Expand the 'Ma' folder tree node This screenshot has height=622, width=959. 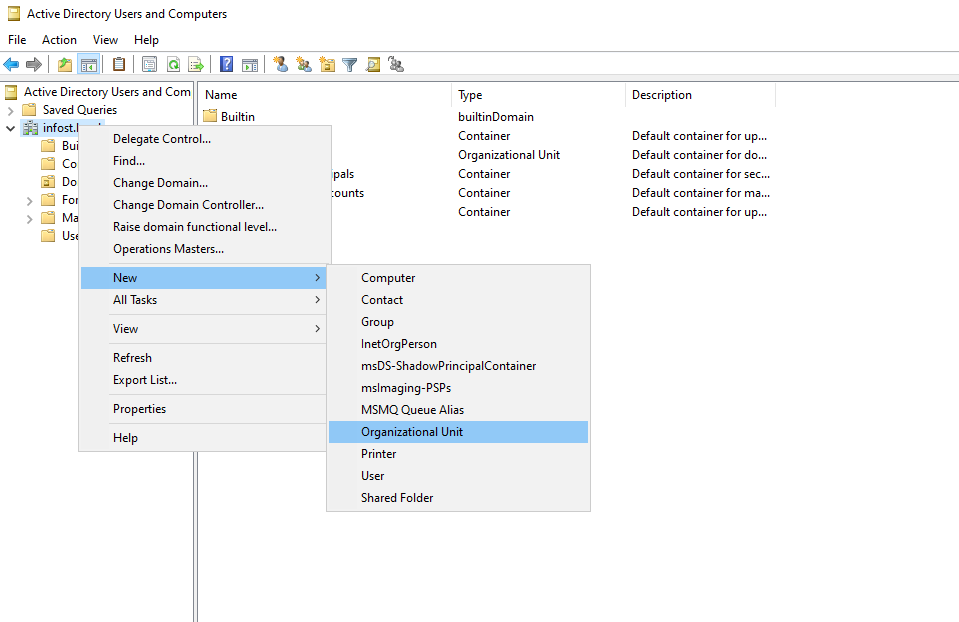click(x=29, y=219)
